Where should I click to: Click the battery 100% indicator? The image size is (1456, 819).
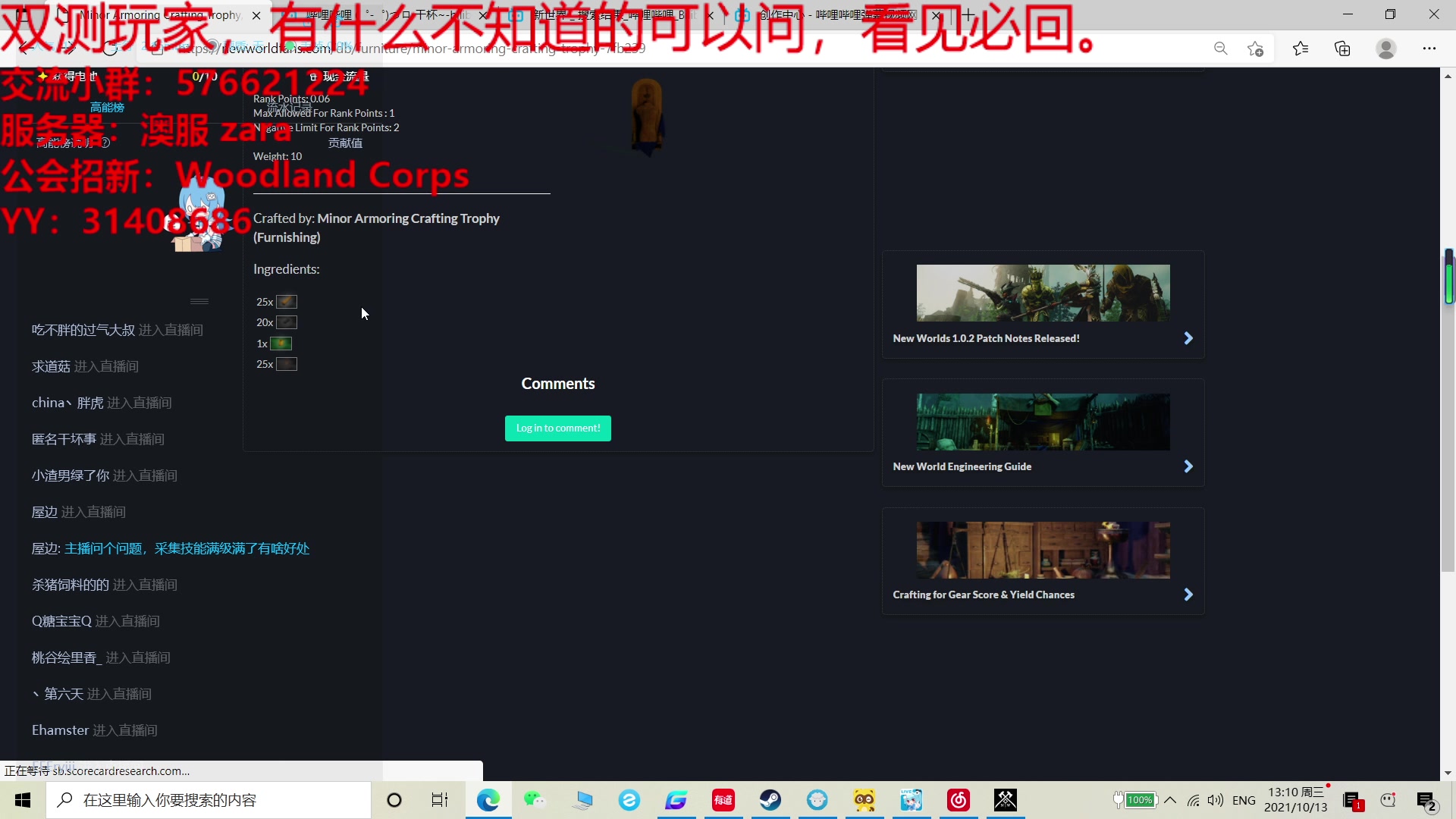click(x=1135, y=800)
